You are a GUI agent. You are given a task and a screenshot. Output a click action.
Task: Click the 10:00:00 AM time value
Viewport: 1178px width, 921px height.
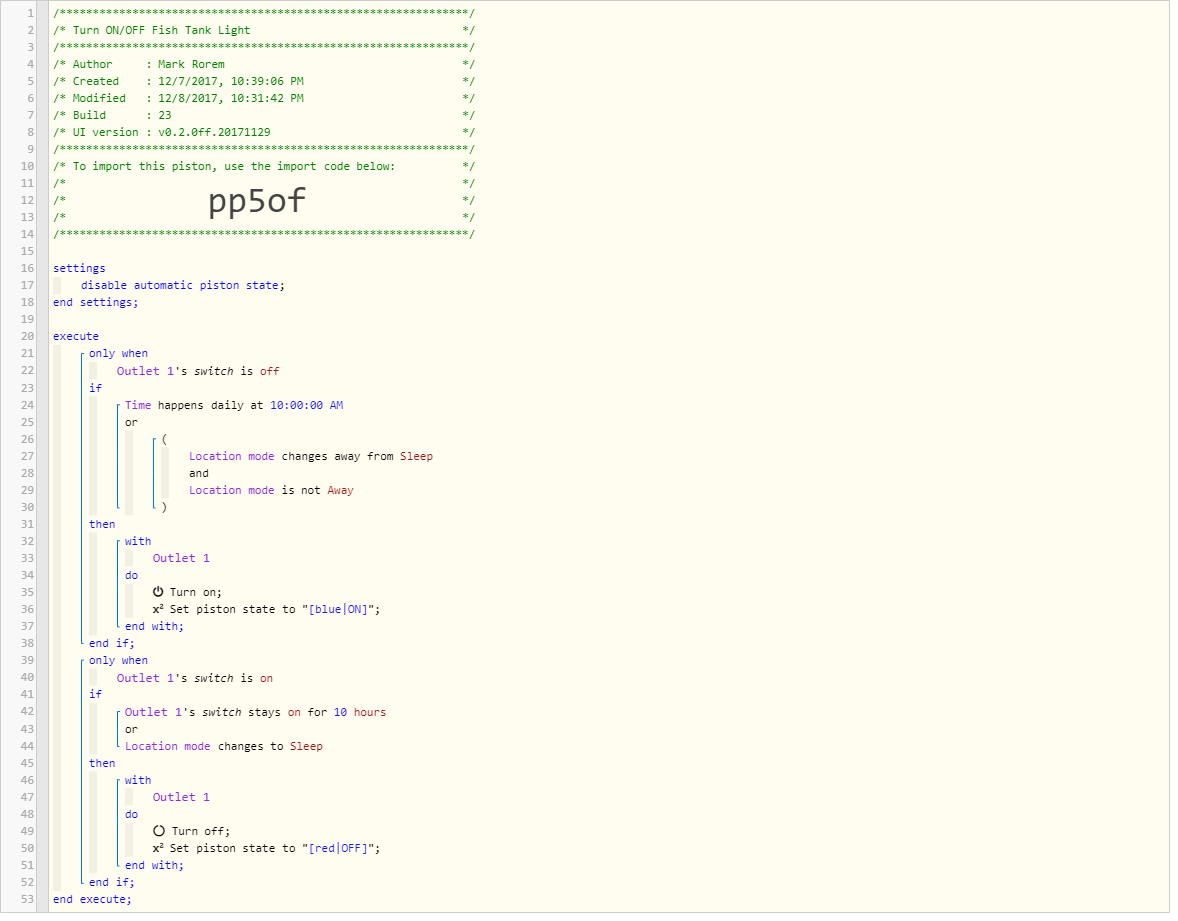[307, 405]
